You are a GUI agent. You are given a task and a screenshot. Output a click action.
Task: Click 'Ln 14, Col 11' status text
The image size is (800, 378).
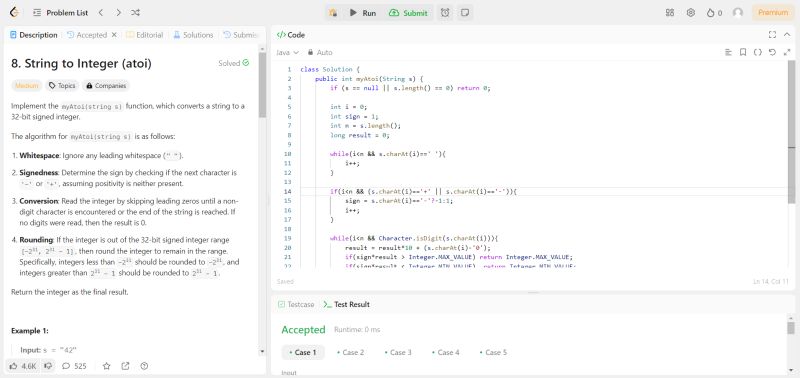point(770,282)
